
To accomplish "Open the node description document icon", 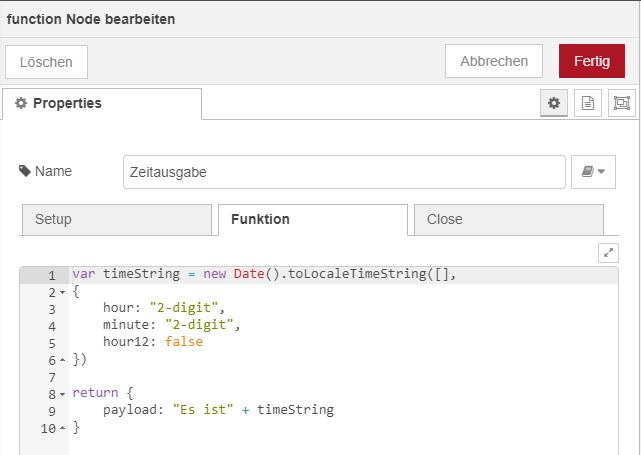I will tap(588, 103).
